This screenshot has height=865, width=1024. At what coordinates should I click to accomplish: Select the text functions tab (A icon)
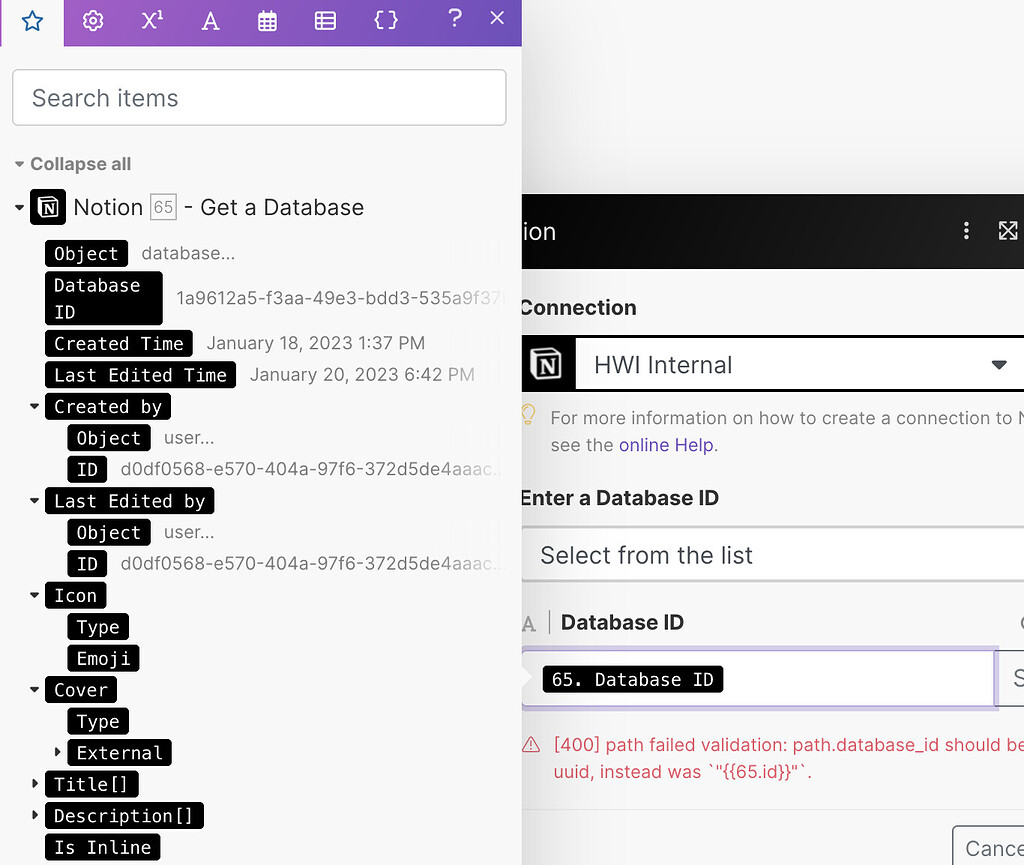[210, 20]
